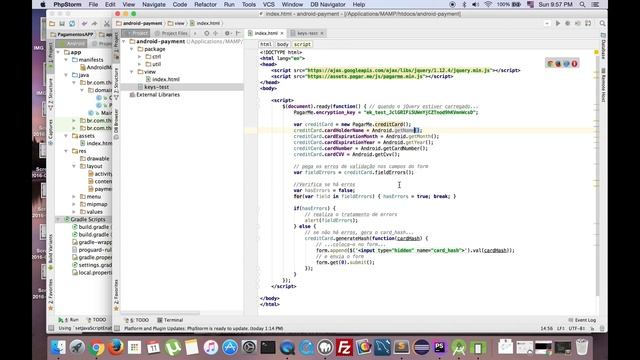This screenshot has width=640, height=360.
Task: Toggle Build Variants tab in Android Studio window
Action: [x=51, y=251]
